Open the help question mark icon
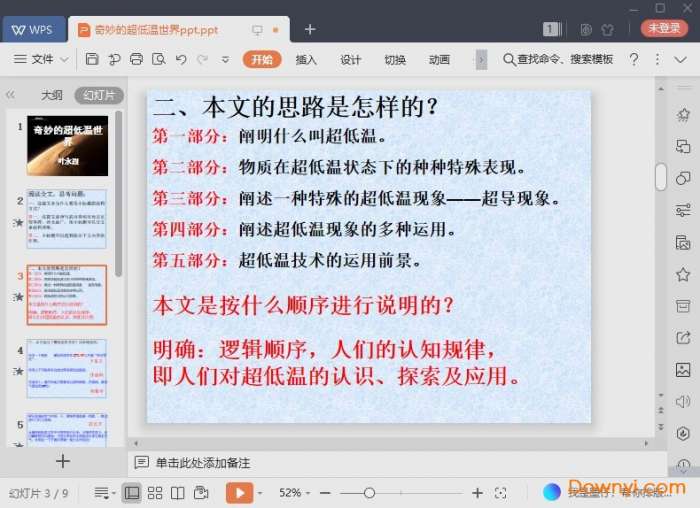 [633, 59]
